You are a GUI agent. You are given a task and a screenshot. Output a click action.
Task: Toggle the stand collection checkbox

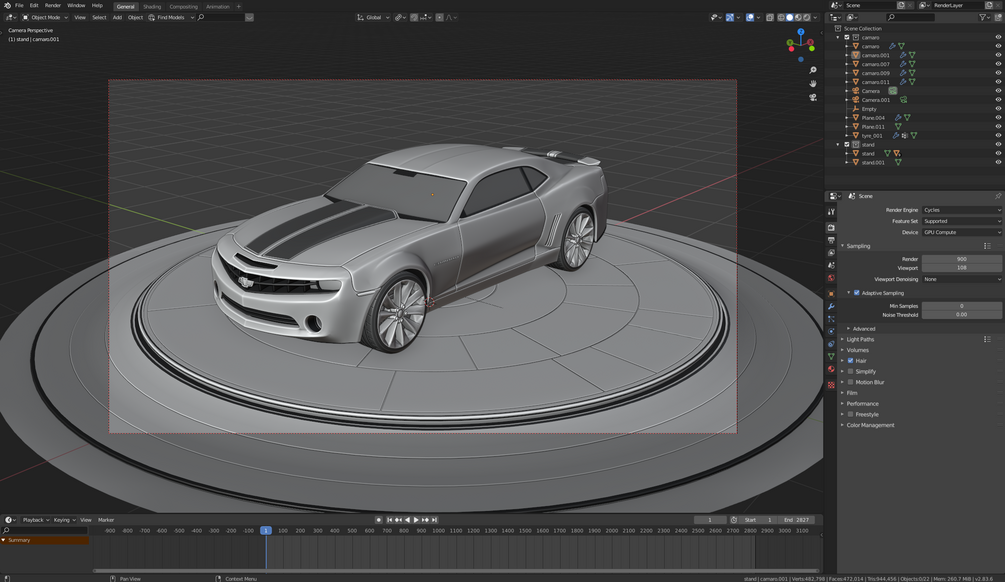[847, 145]
